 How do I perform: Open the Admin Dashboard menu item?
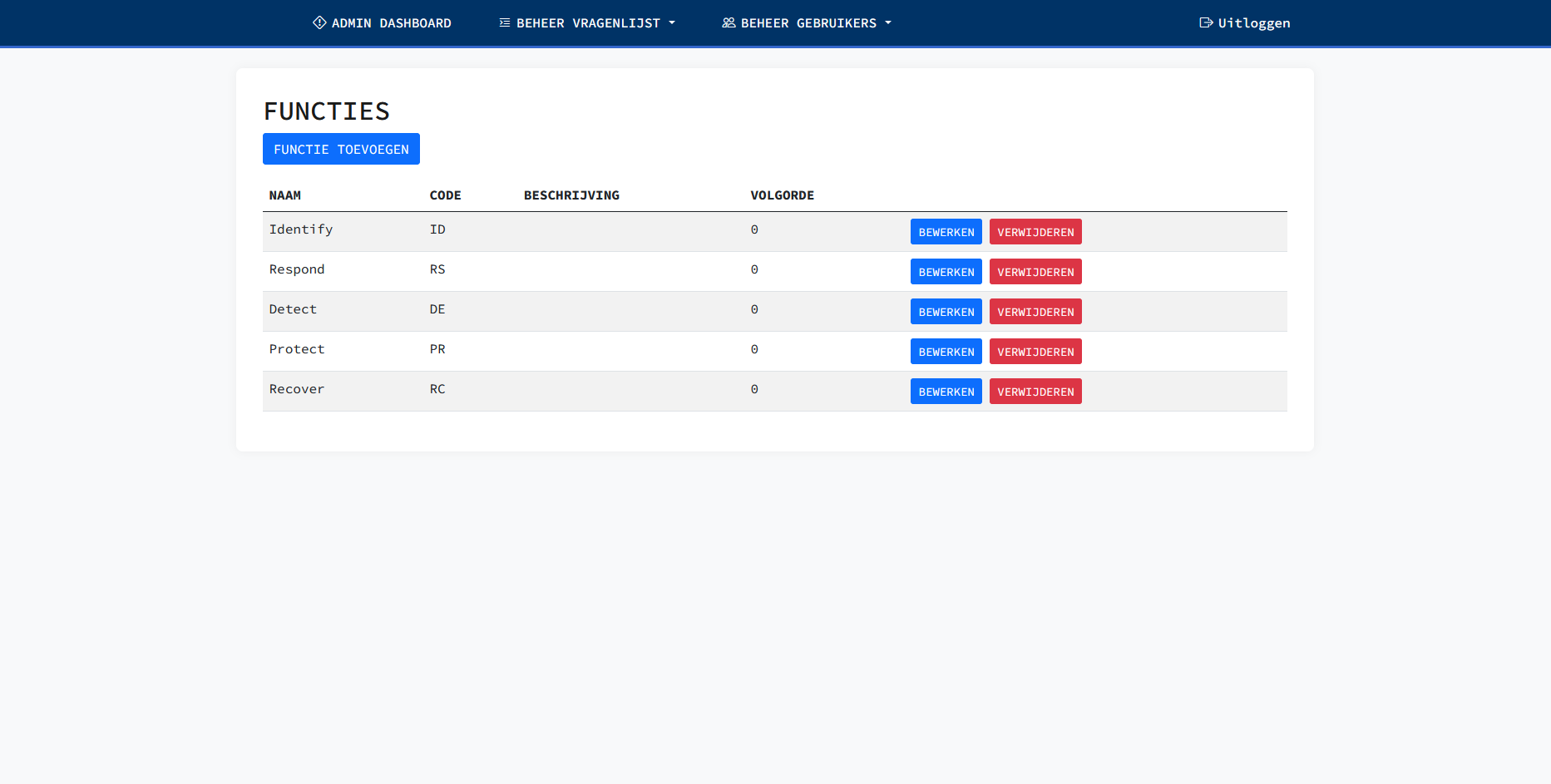(x=391, y=23)
